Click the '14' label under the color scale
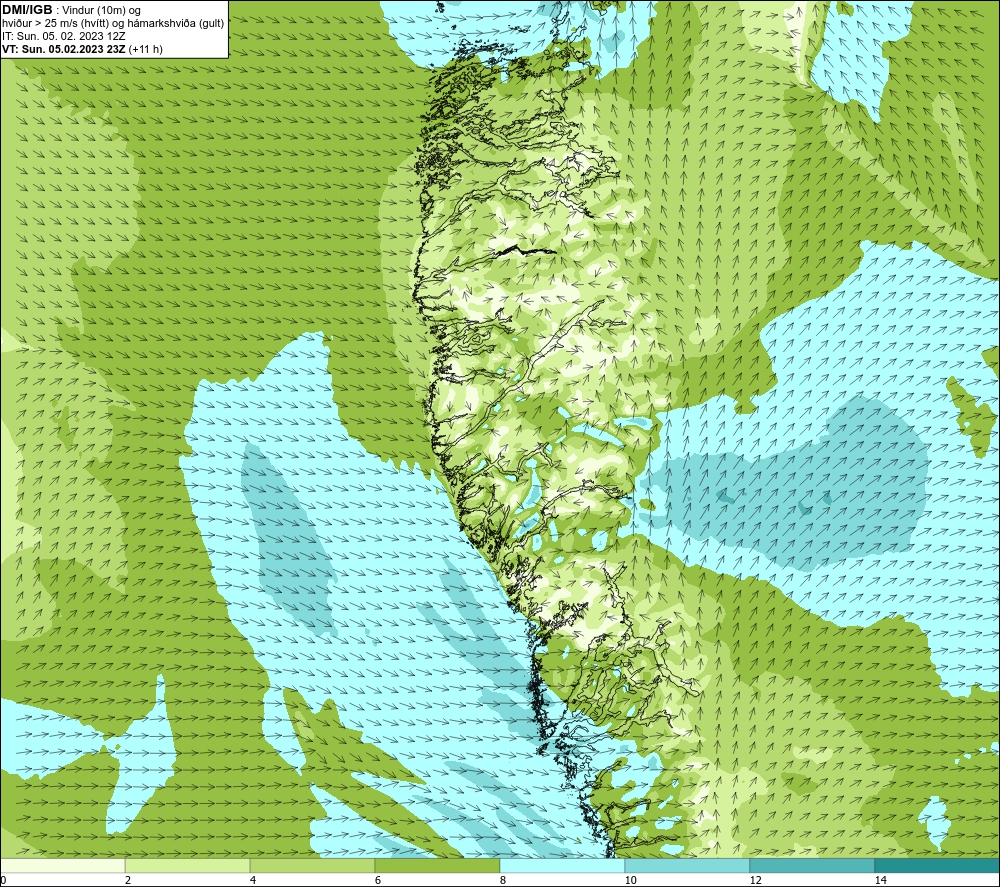This screenshot has width=1000, height=887. coord(881,880)
